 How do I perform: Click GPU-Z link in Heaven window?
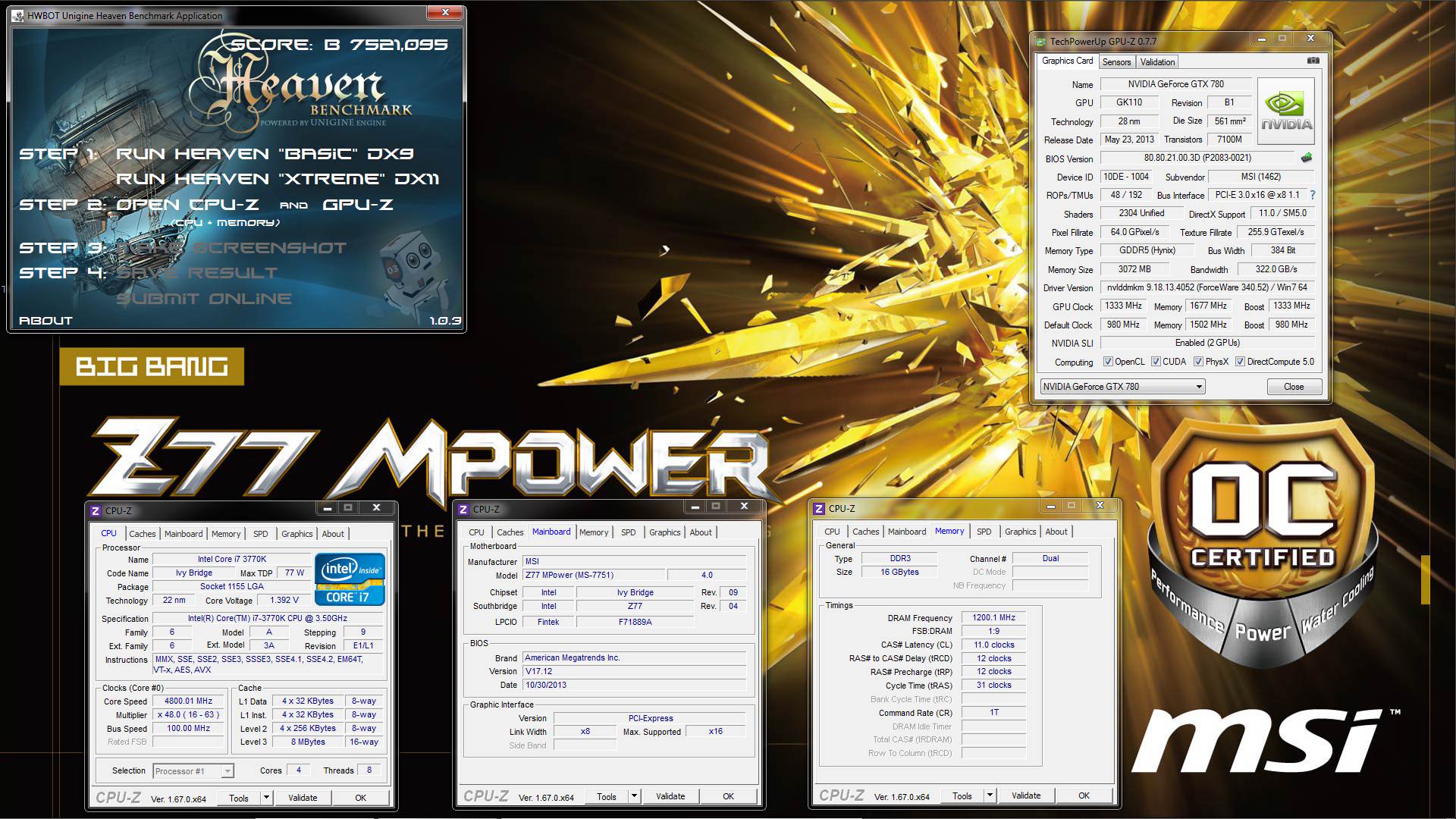(358, 205)
